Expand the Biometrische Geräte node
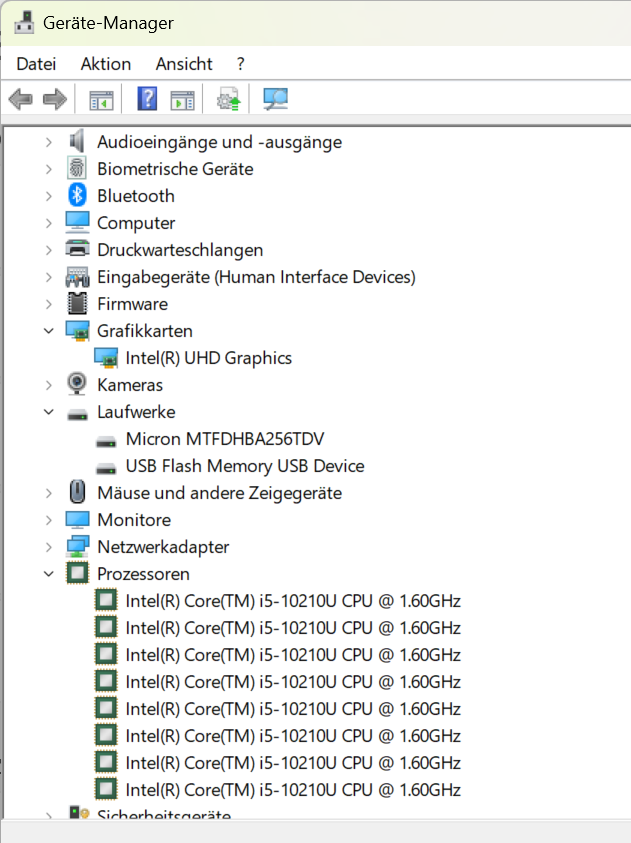Screen dimensions: 631x843 tap(49, 169)
